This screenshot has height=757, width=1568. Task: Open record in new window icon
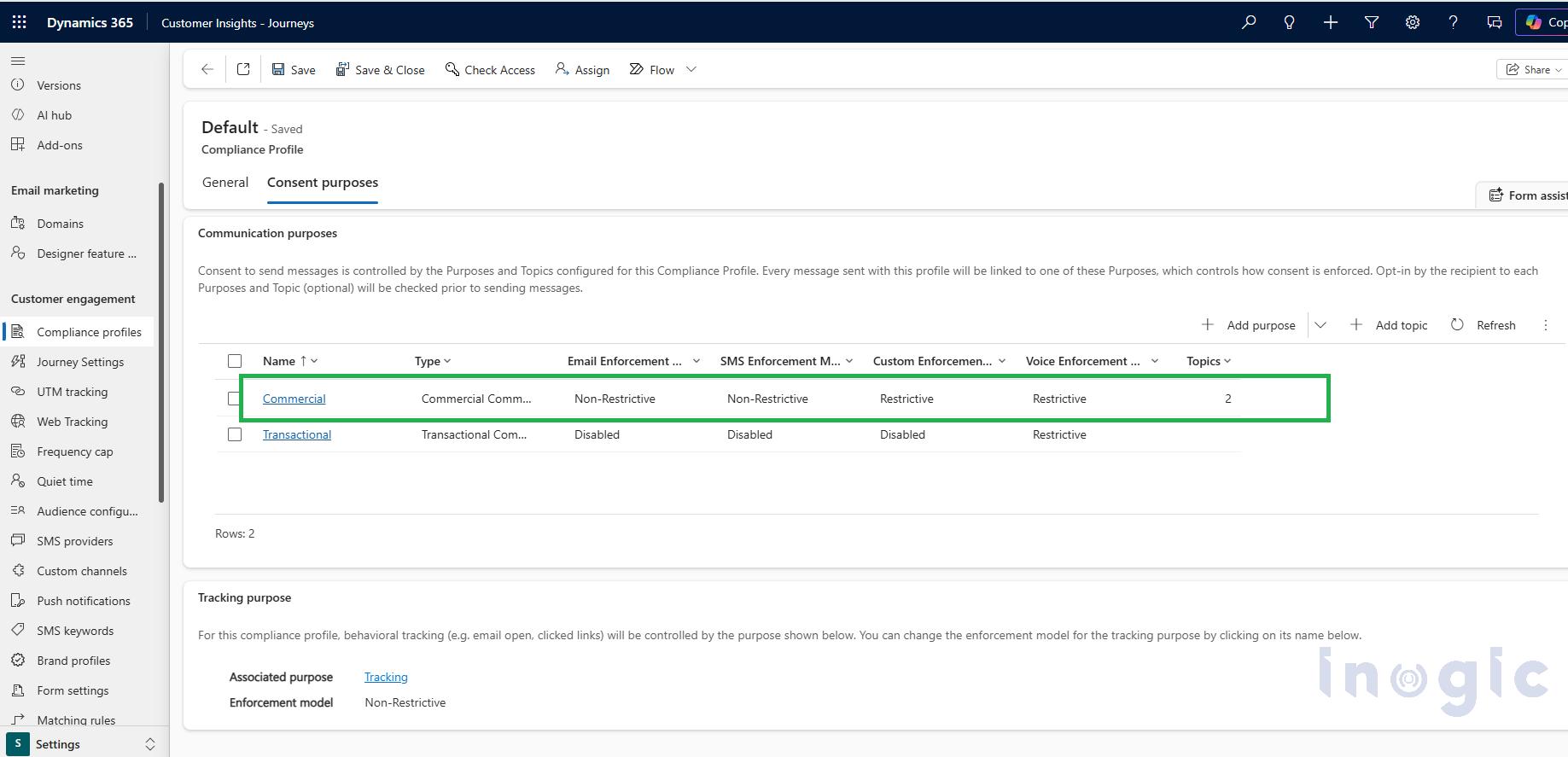[x=243, y=69]
